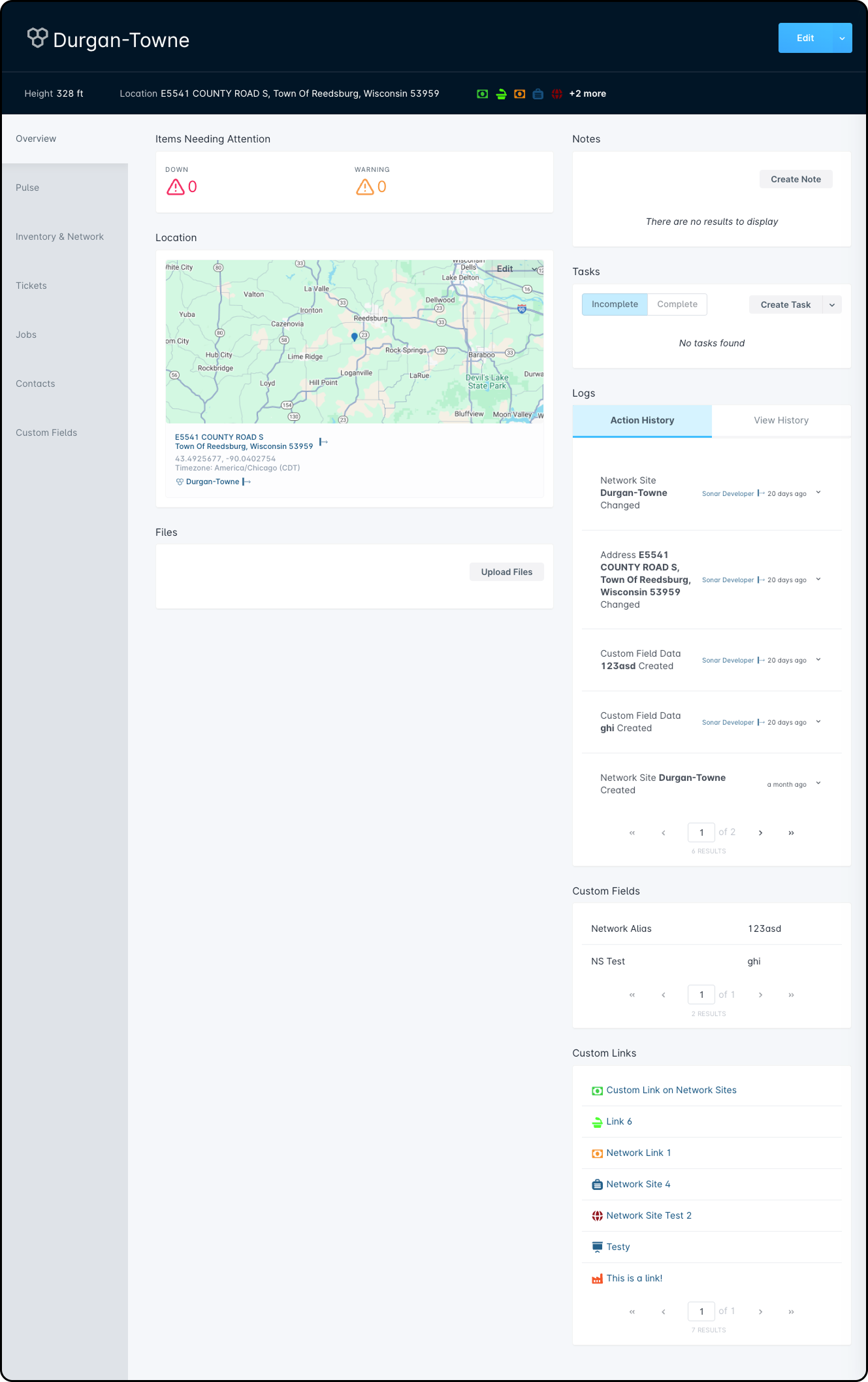Click the Network Alias value 123asd
The image size is (868, 1382).
click(764, 929)
